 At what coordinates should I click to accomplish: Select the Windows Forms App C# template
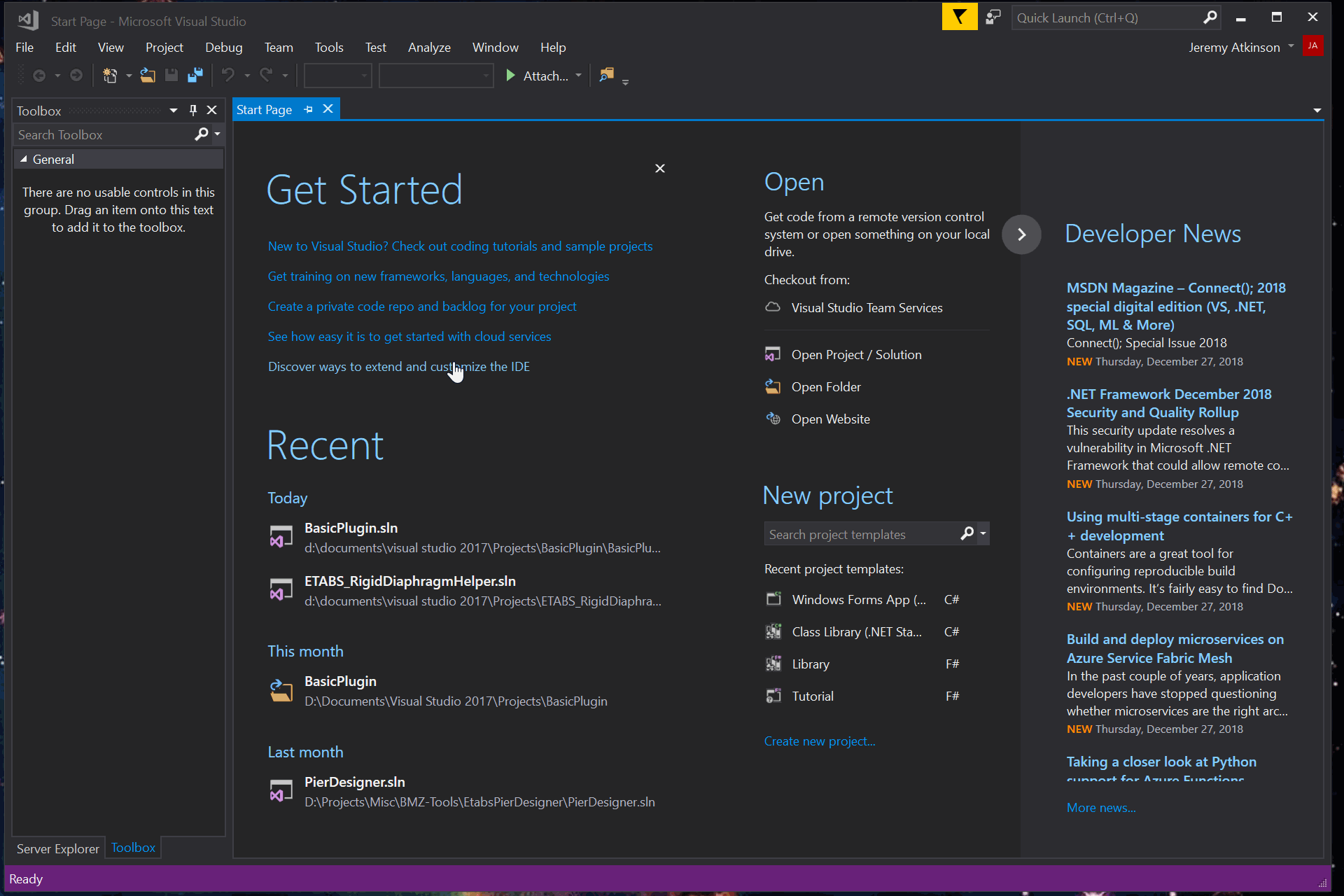[862, 600]
